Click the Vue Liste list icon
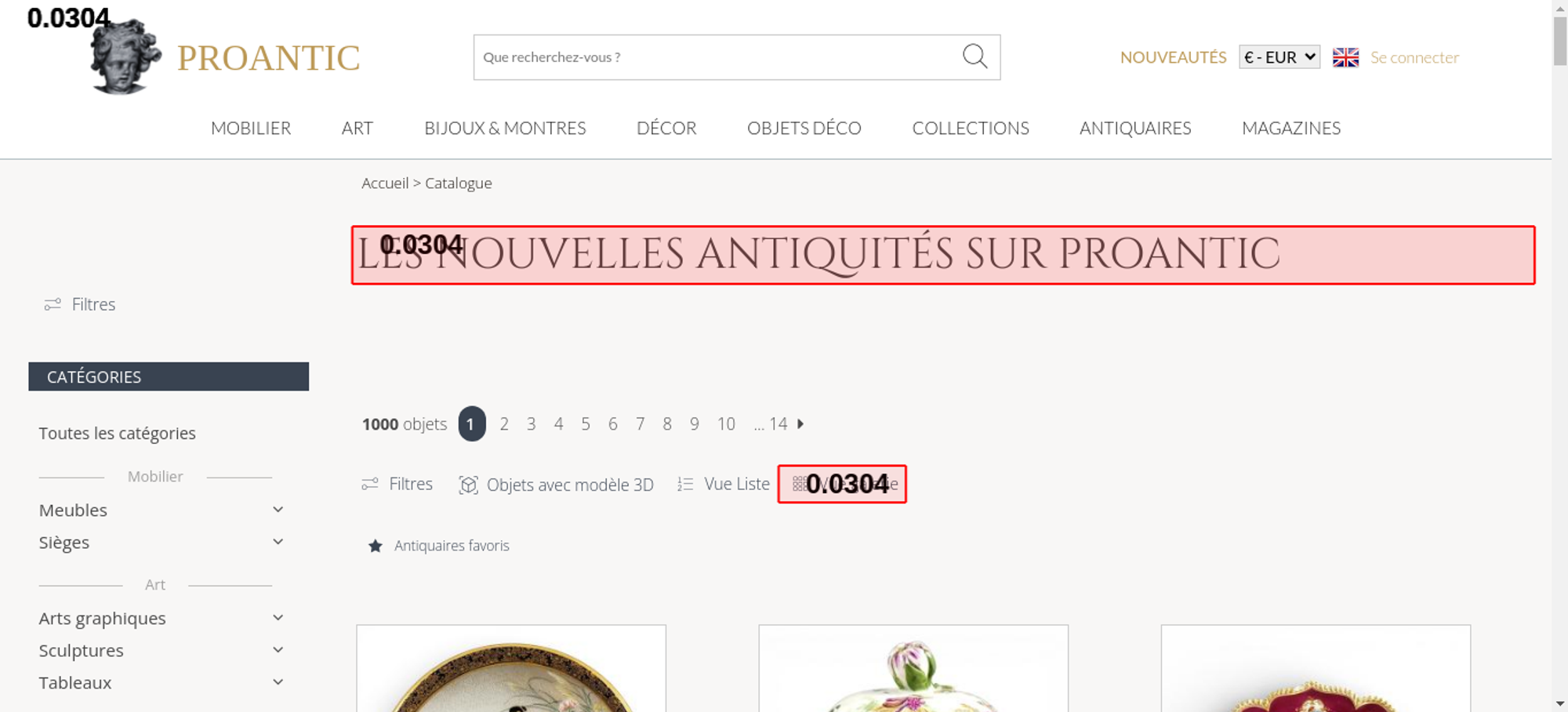Screen dimensions: 1568x712 685,484
